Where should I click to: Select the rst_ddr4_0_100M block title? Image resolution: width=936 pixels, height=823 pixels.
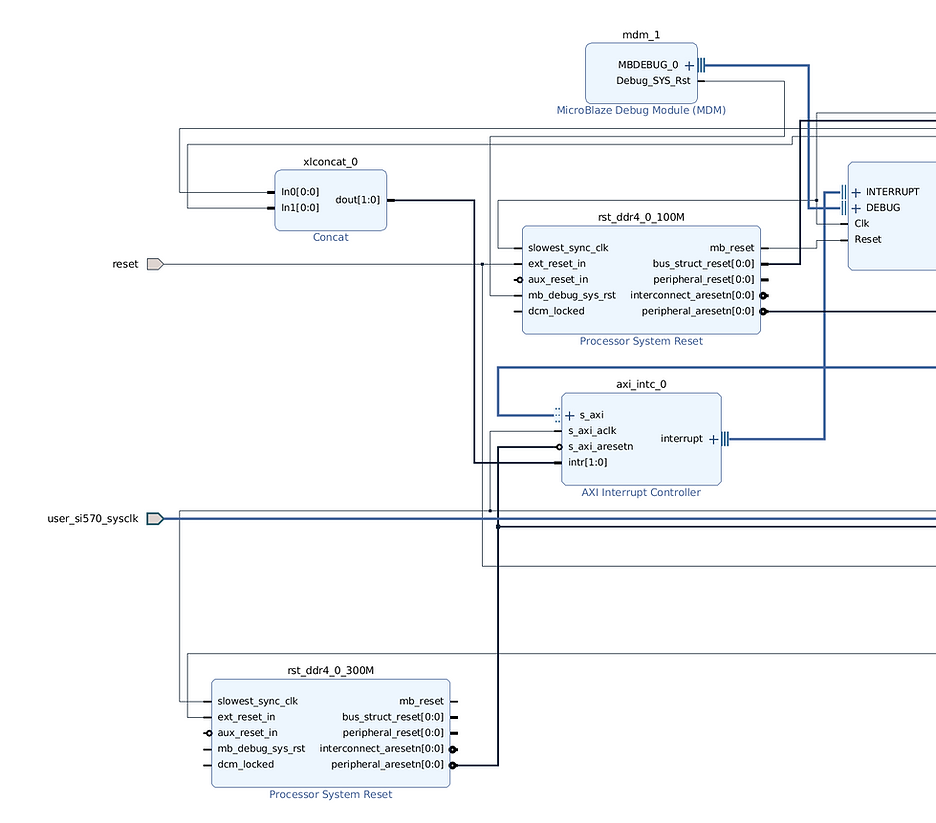click(641, 217)
